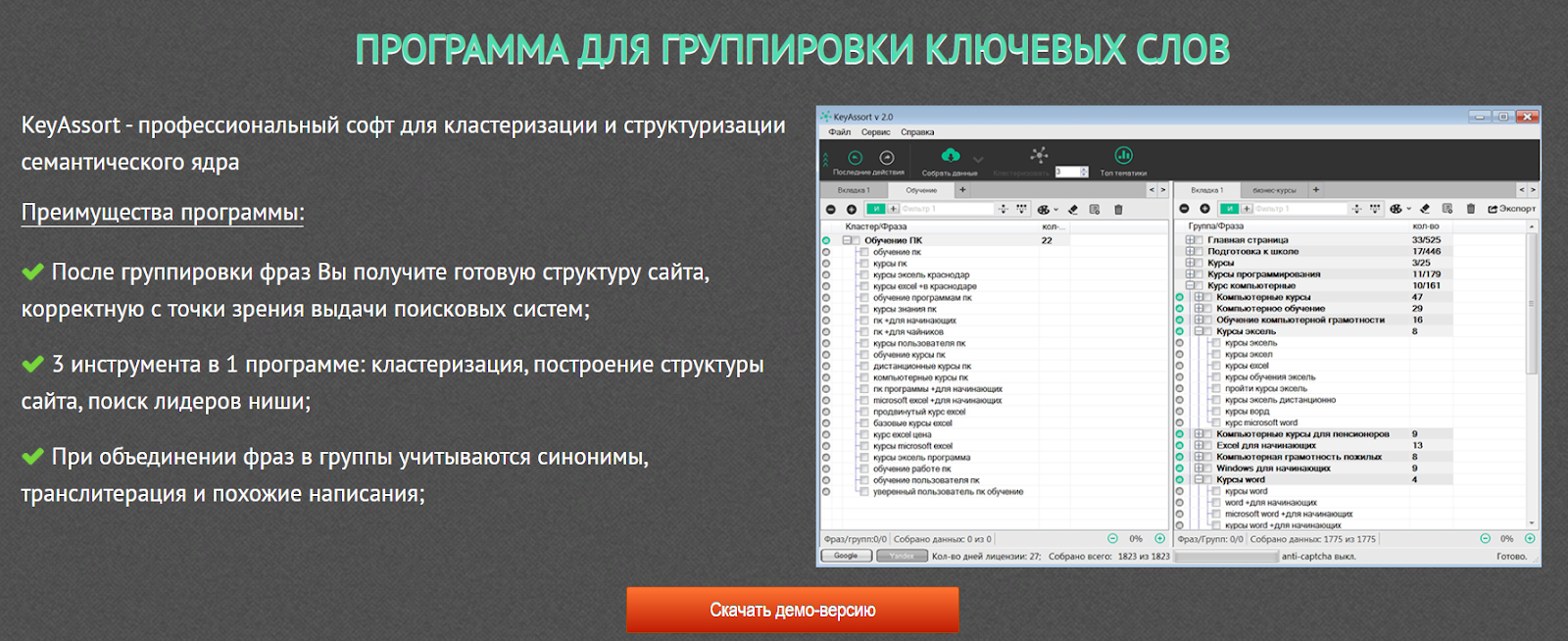Expand the Главная страница group

pos(1190,240)
